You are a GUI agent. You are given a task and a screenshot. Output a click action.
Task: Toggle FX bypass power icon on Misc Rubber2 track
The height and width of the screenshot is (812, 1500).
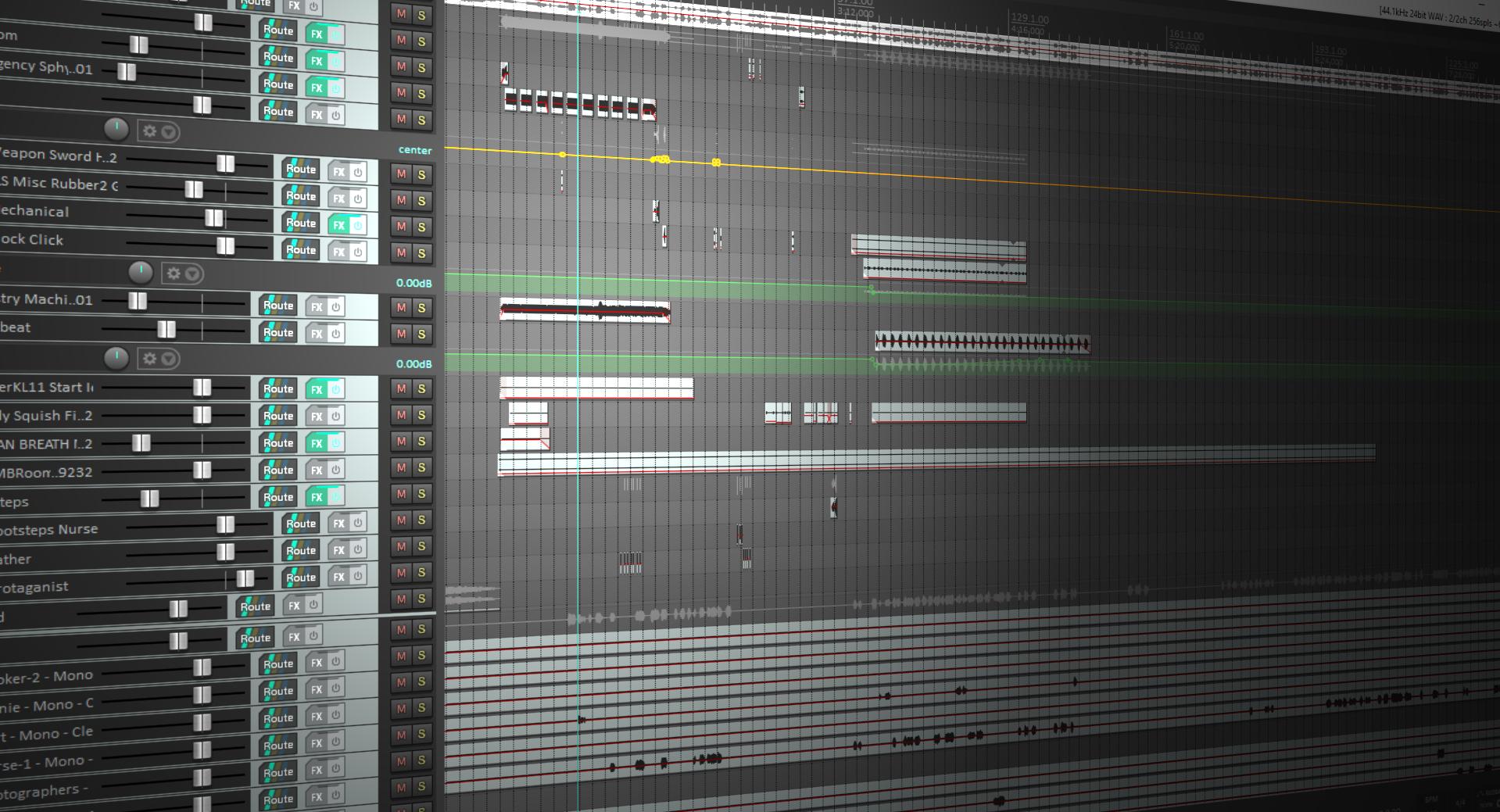click(x=357, y=199)
